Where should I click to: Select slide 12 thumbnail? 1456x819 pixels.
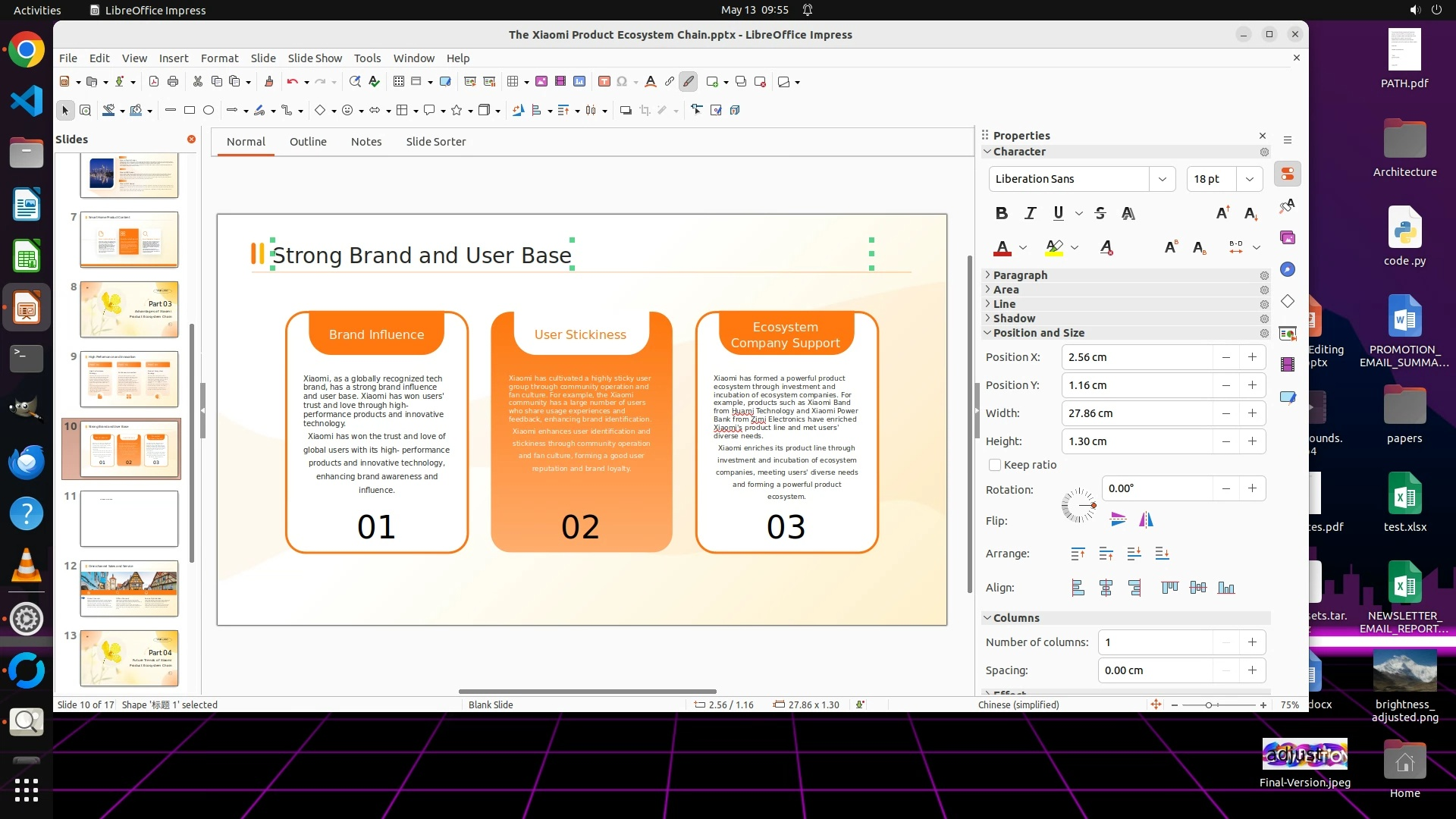[129, 588]
